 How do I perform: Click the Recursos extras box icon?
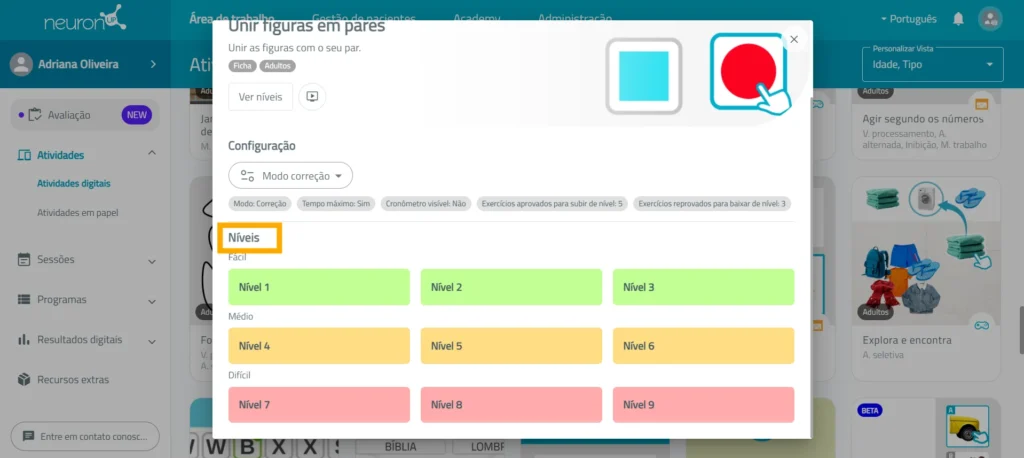24,380
